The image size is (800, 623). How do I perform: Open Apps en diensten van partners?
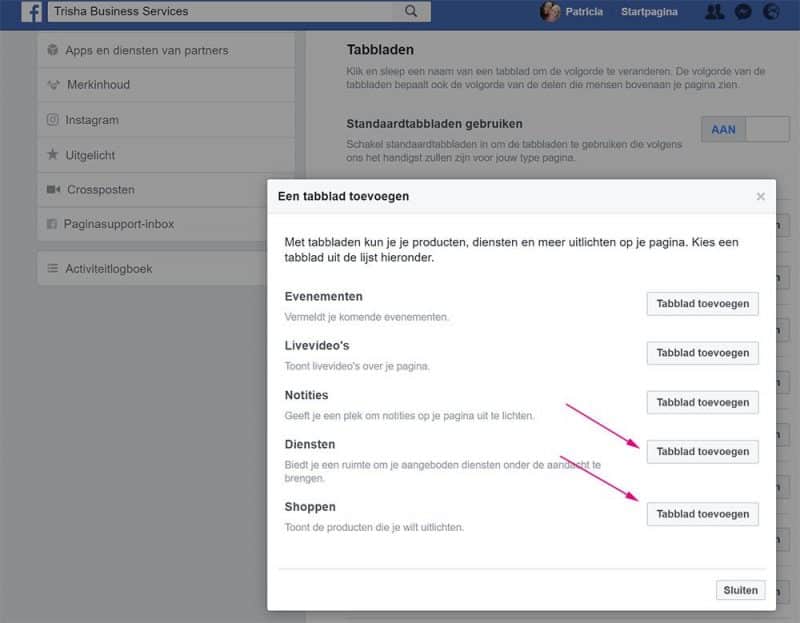click(166, 51)
